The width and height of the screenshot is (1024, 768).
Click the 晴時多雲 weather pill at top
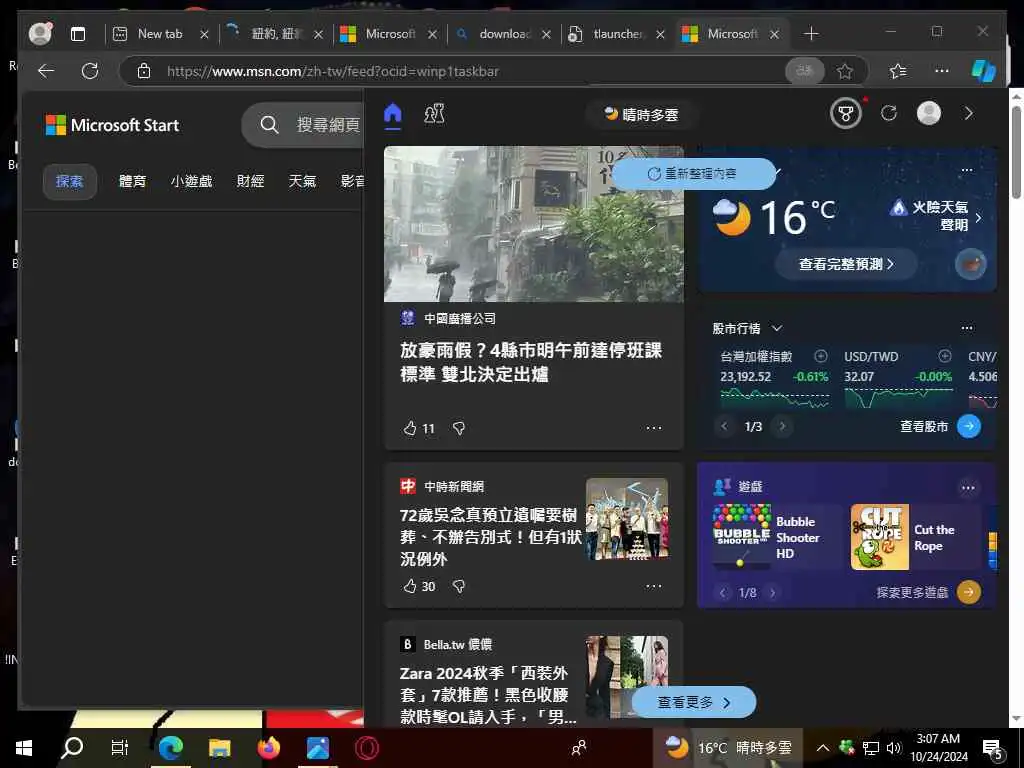pyautogui.click(x=641, y=115)
